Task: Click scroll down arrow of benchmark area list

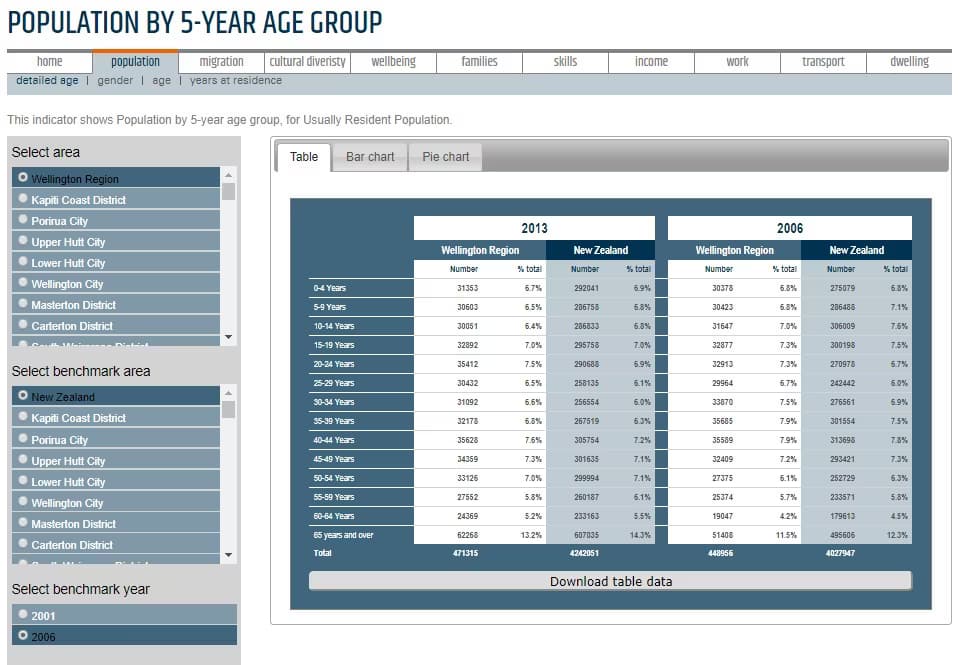Action: (229, 556)
